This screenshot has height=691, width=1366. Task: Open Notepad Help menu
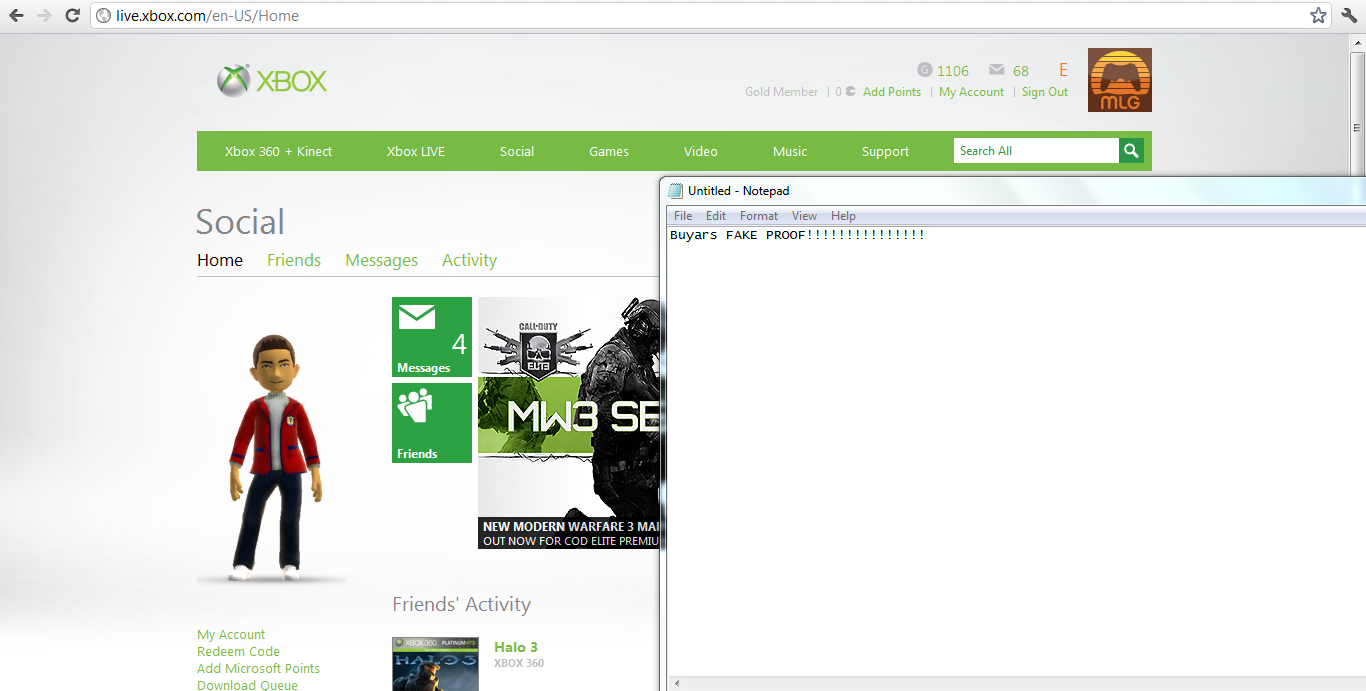point(843,216)
